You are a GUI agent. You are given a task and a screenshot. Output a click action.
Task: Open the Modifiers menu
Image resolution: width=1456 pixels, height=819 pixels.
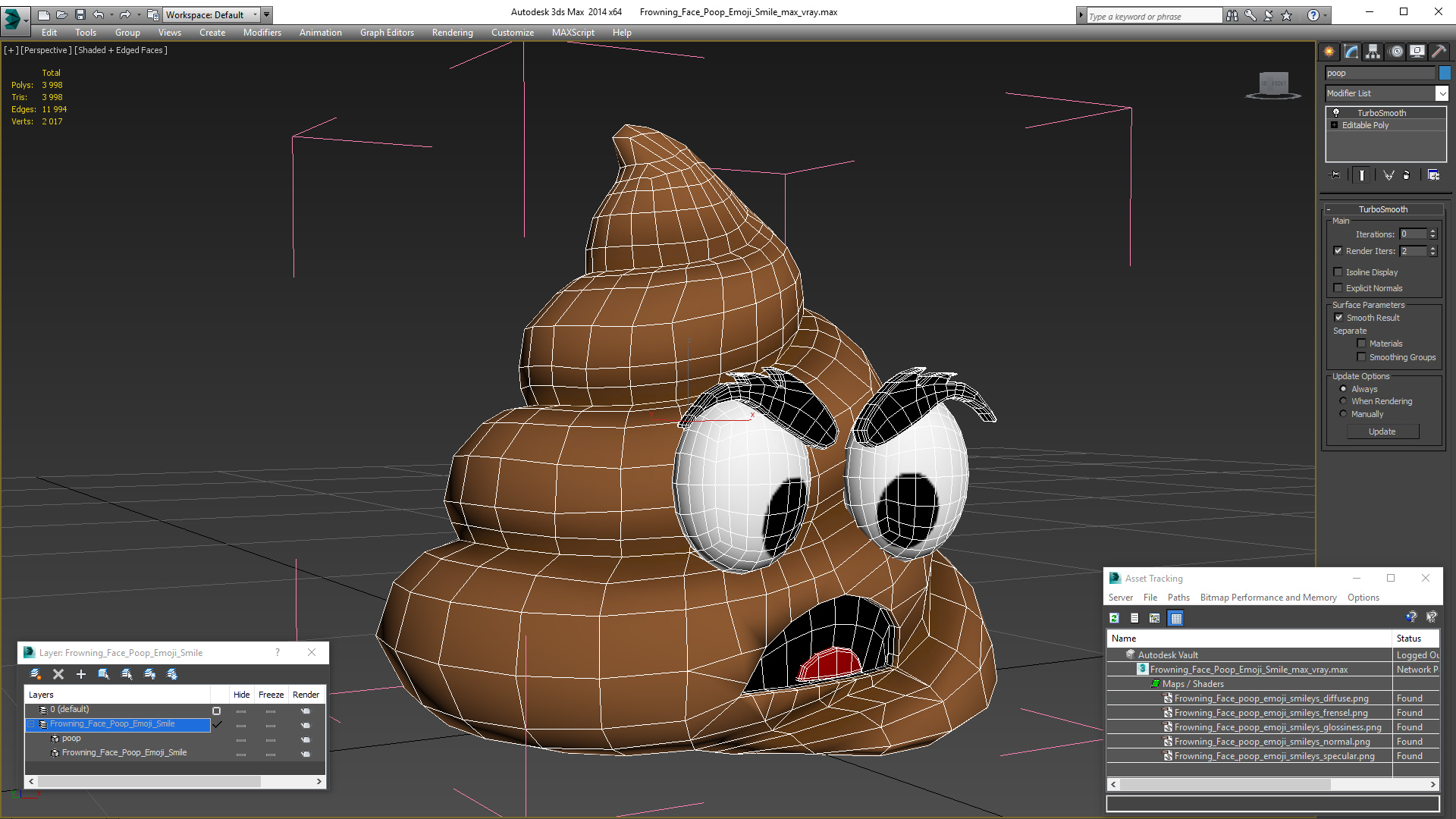(262, 33)
